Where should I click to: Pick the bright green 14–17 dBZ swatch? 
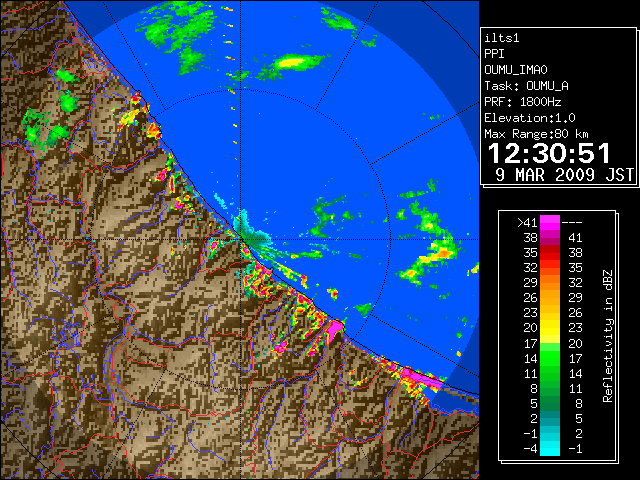pos(550,358)
